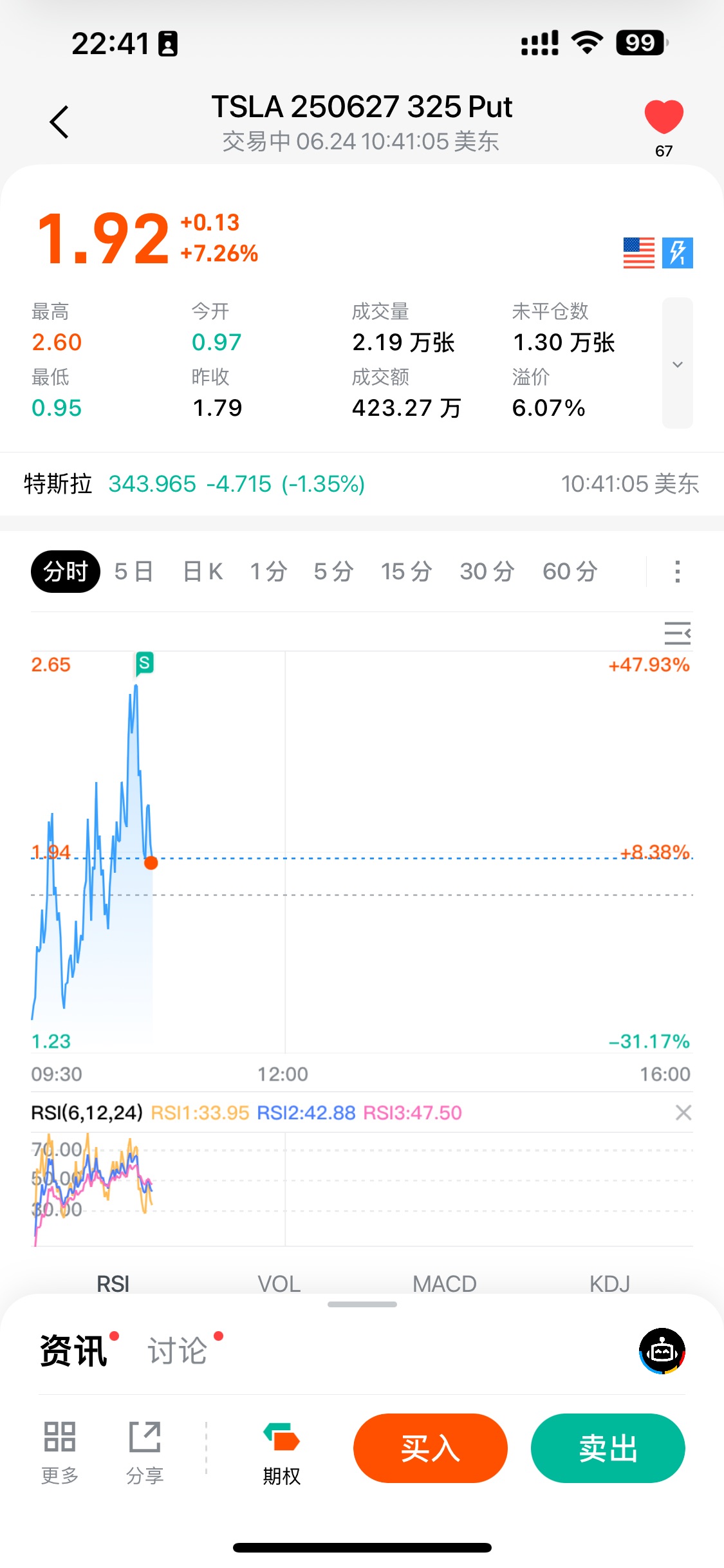Select the 15分 chart interval
This screenshot has width=724, height=1568.
point(405,572)
